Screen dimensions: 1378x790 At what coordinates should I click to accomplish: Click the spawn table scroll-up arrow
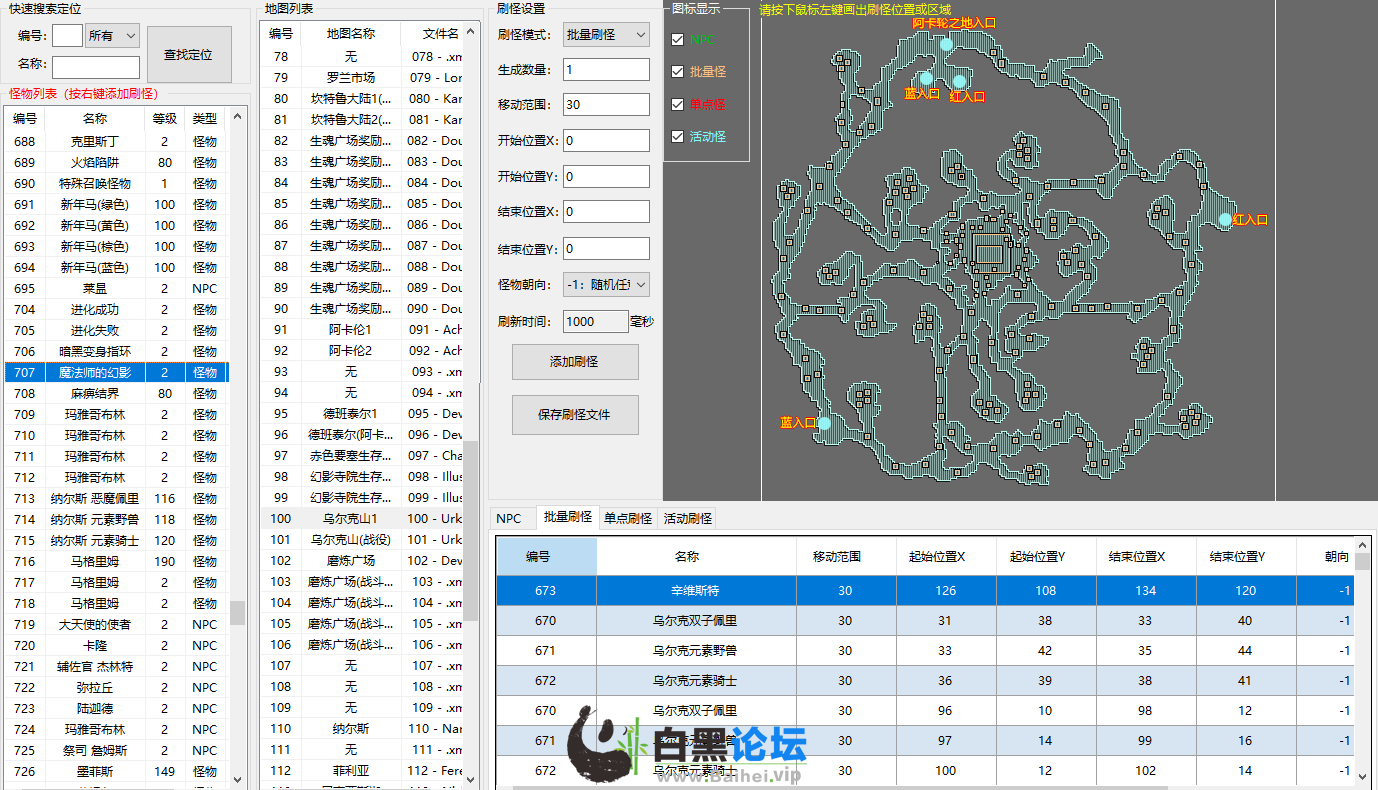pos(1362,547)
